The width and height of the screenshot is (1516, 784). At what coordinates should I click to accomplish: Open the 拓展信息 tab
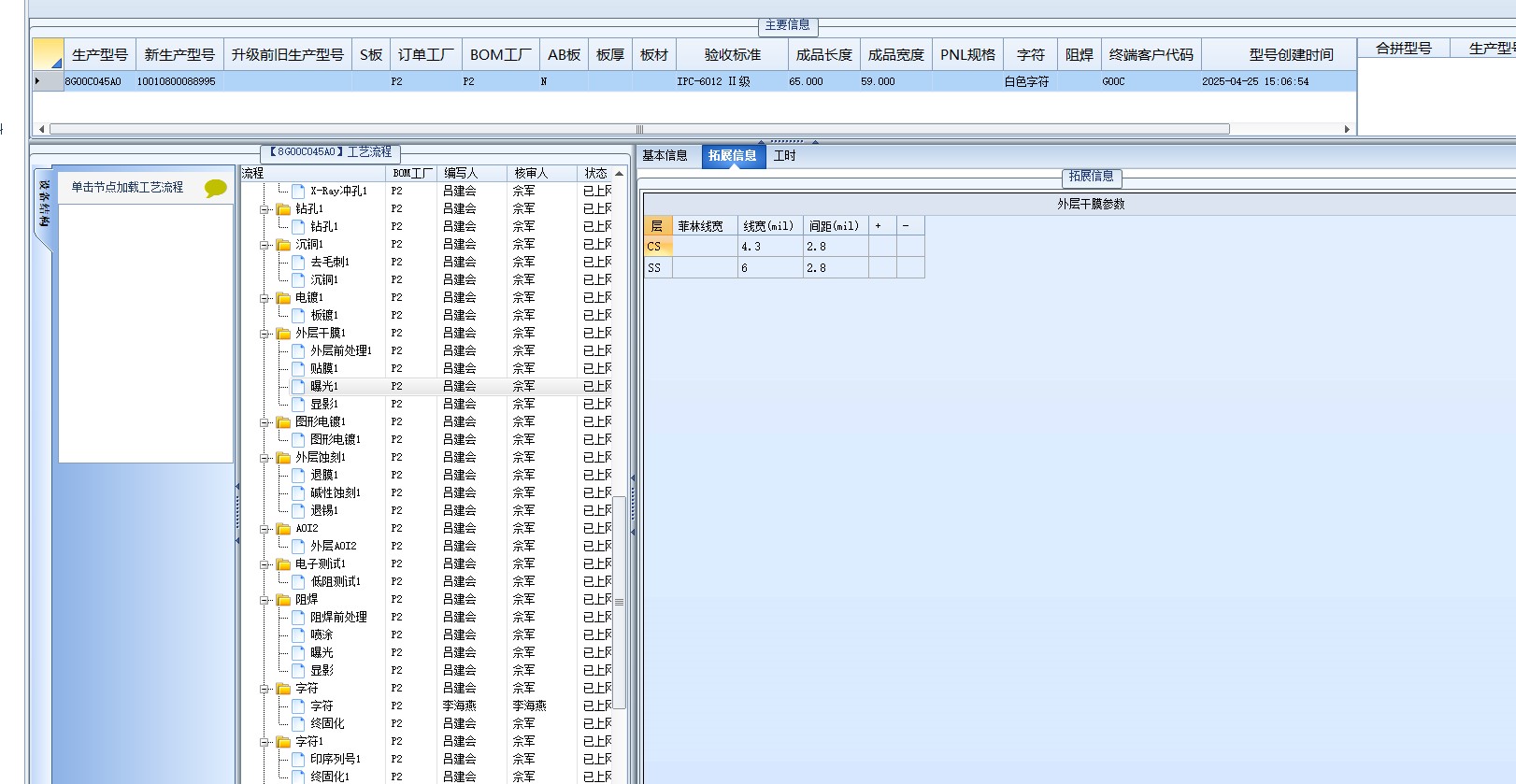[732, 156]
